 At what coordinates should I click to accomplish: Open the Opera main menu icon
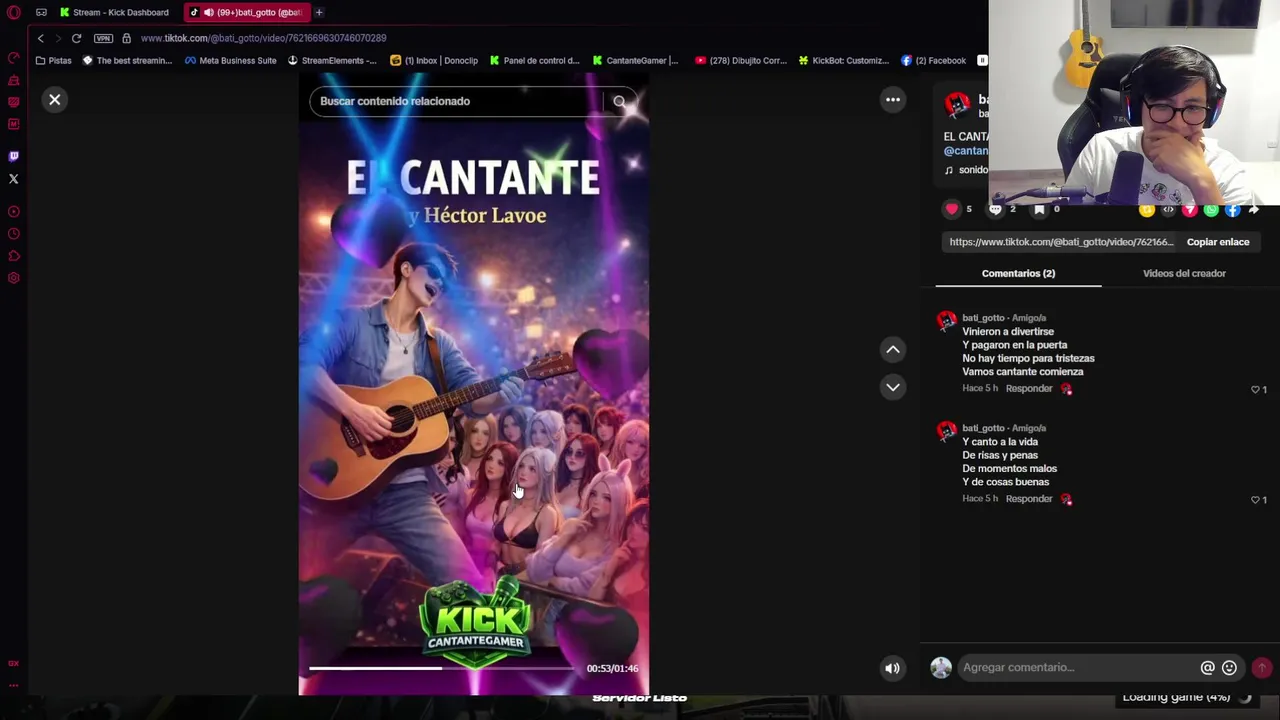[14, 12]
